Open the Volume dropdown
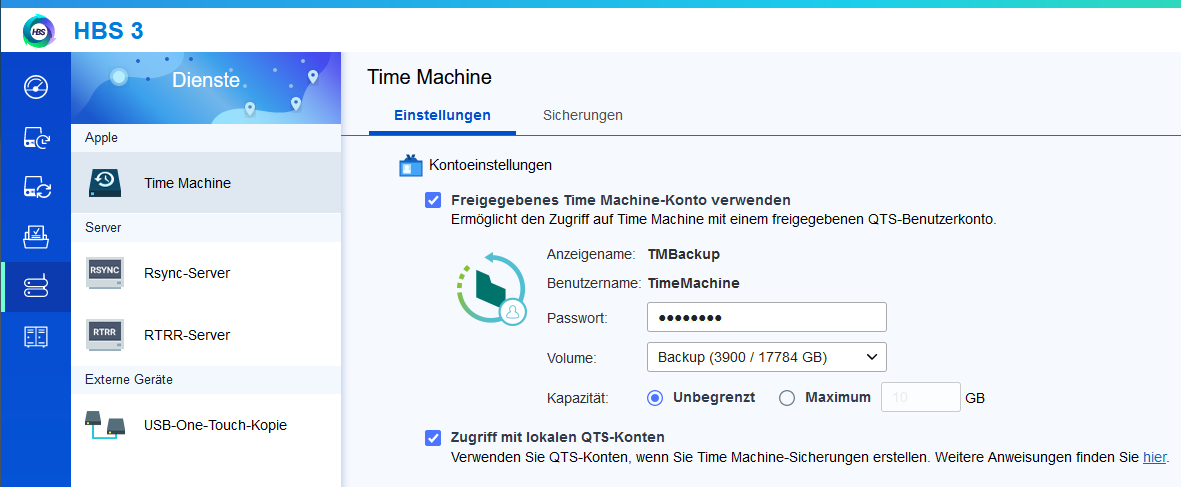 click(767, 358)
